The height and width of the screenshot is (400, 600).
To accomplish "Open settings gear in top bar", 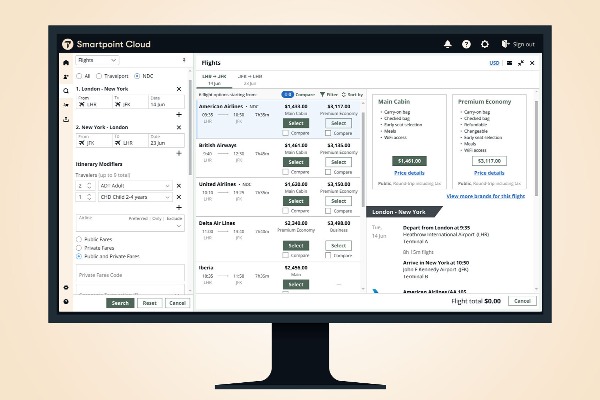I will [485, 44].
